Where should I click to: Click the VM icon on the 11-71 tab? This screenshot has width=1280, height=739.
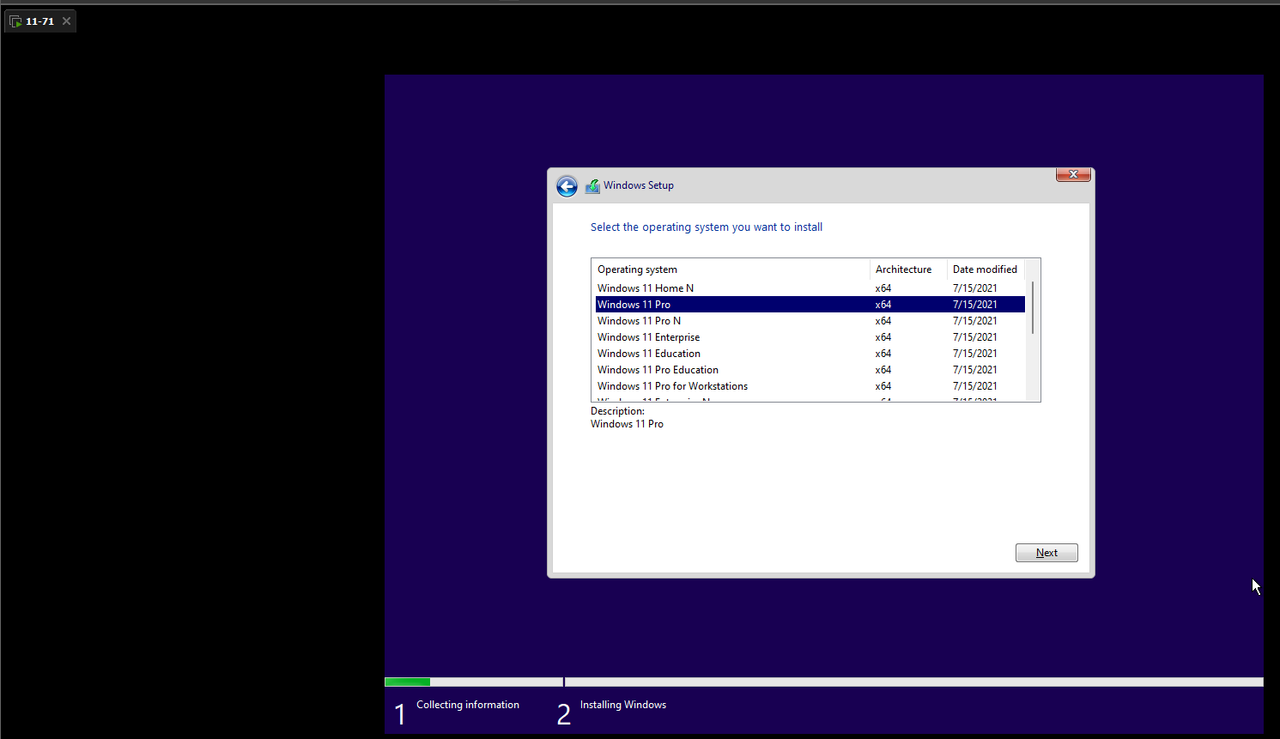pyautogui.click(x=16, y=21)
